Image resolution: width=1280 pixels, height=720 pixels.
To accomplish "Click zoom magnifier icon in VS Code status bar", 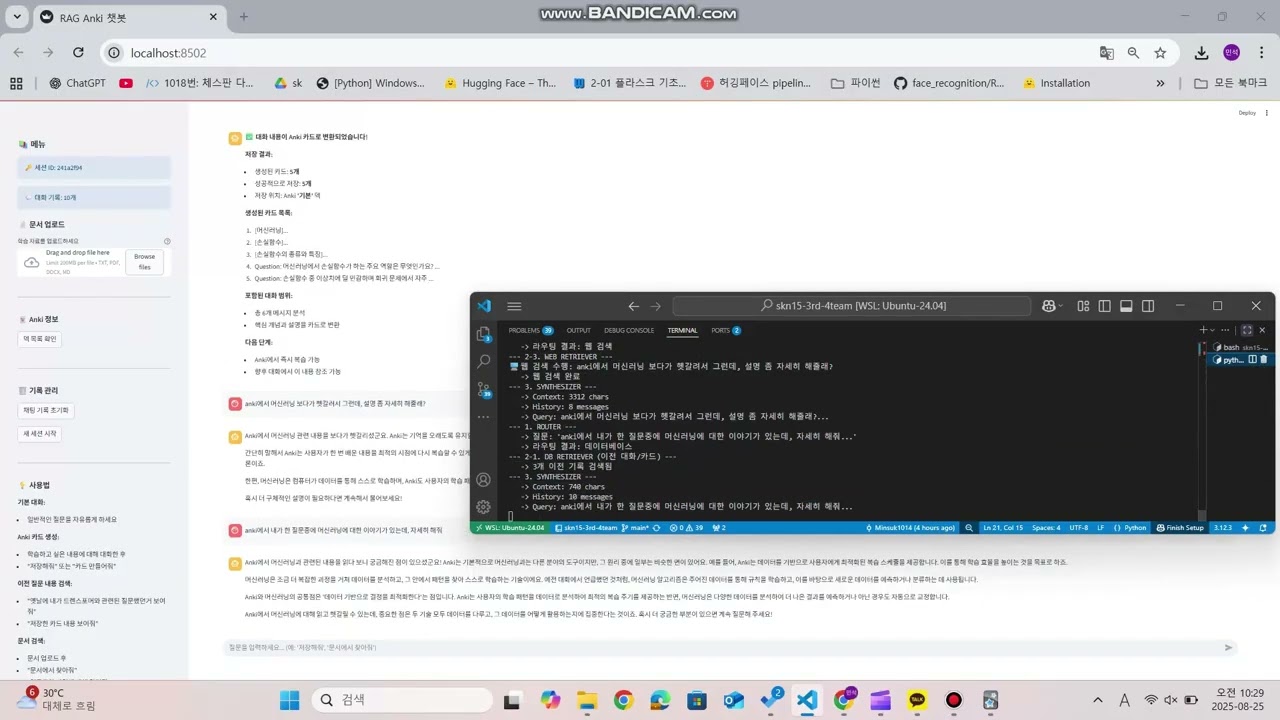I will coord(968,527).
